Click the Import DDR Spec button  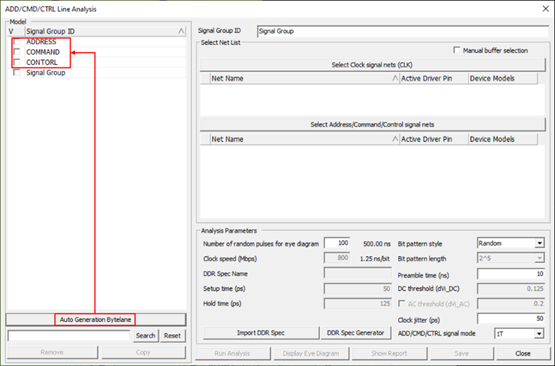261,333
